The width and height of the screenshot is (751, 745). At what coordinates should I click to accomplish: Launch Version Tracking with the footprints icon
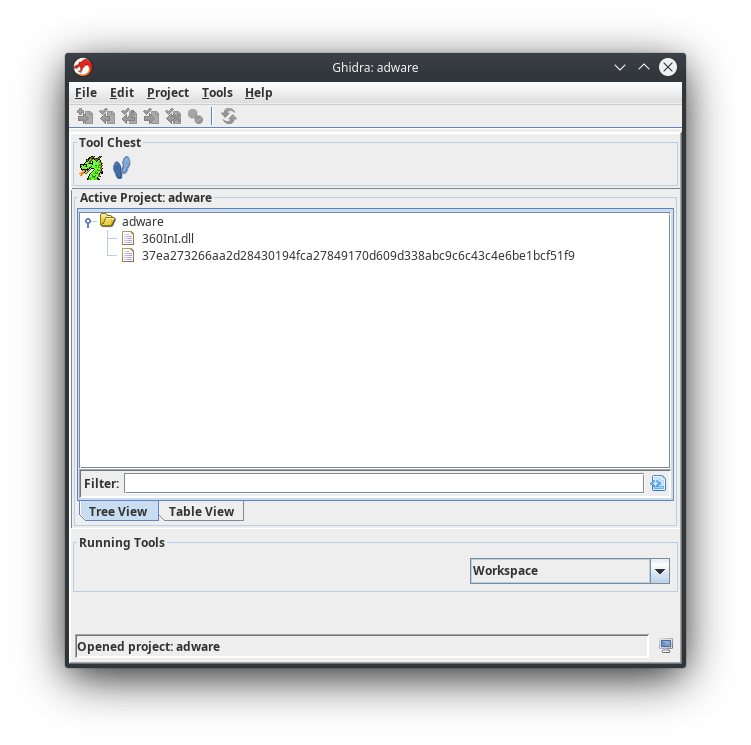tap(122, 167)
